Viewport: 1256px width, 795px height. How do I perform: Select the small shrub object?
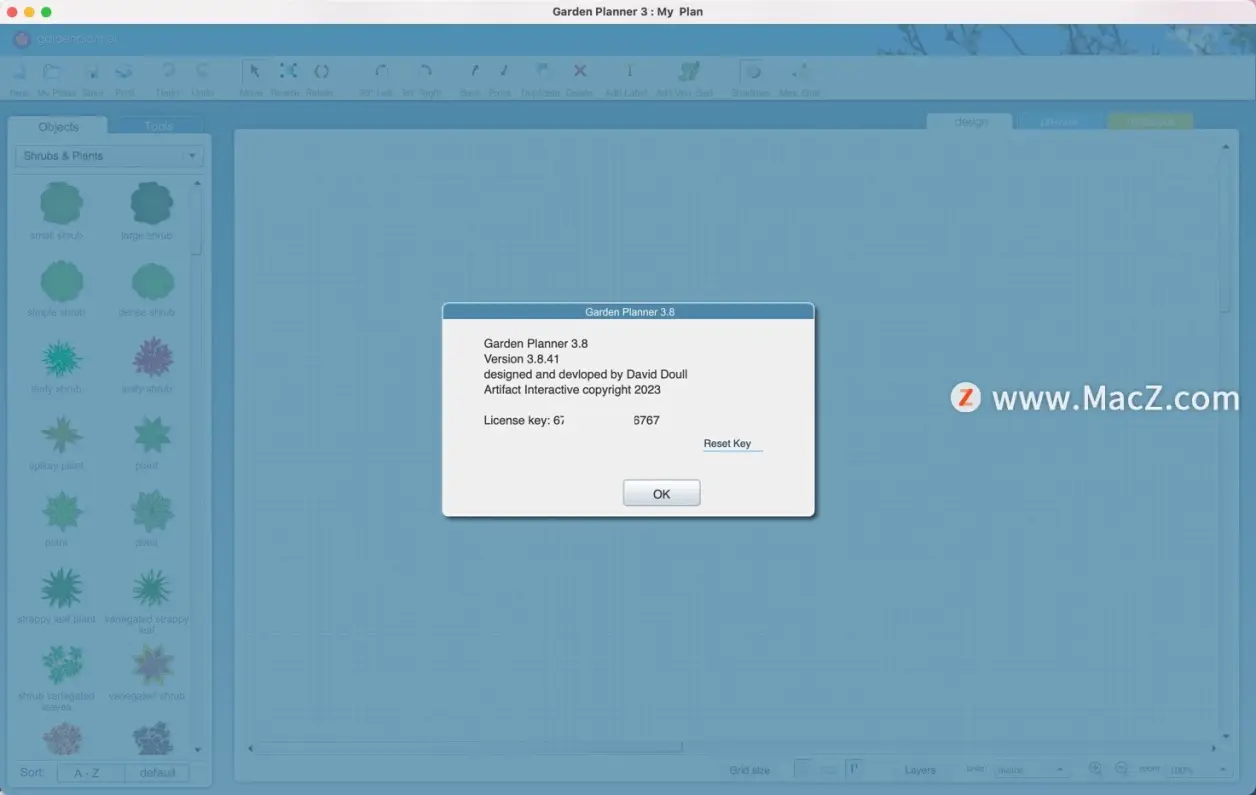click(61, 204)
